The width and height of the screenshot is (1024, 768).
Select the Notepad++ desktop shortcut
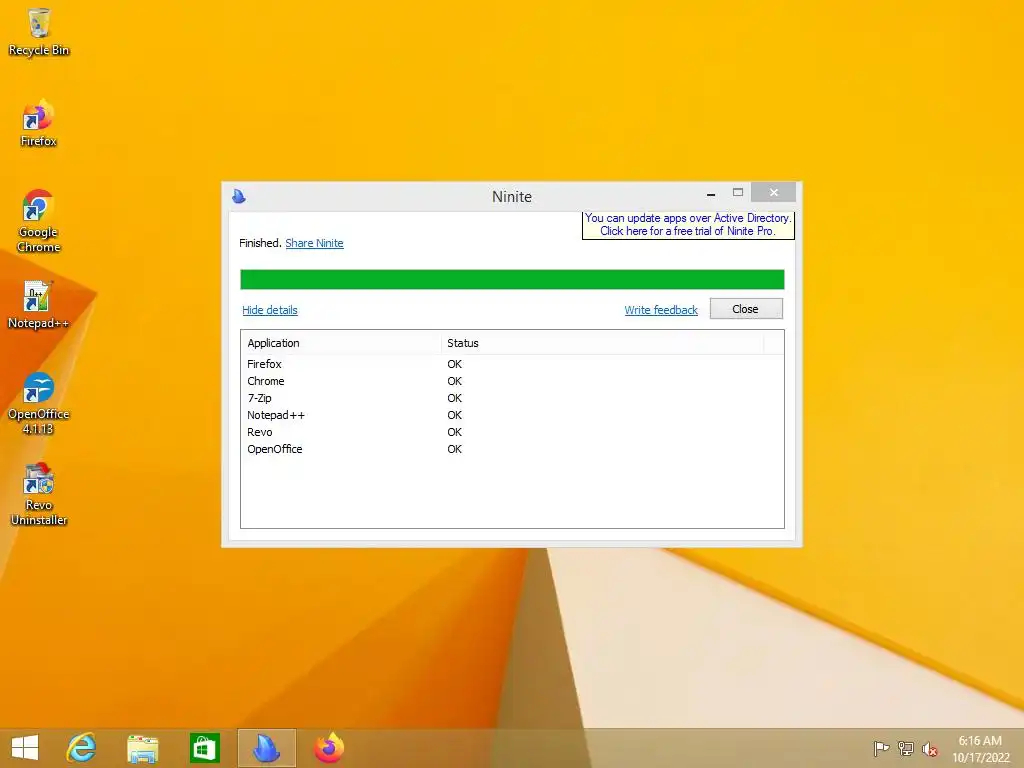click(x=38, y=305)
